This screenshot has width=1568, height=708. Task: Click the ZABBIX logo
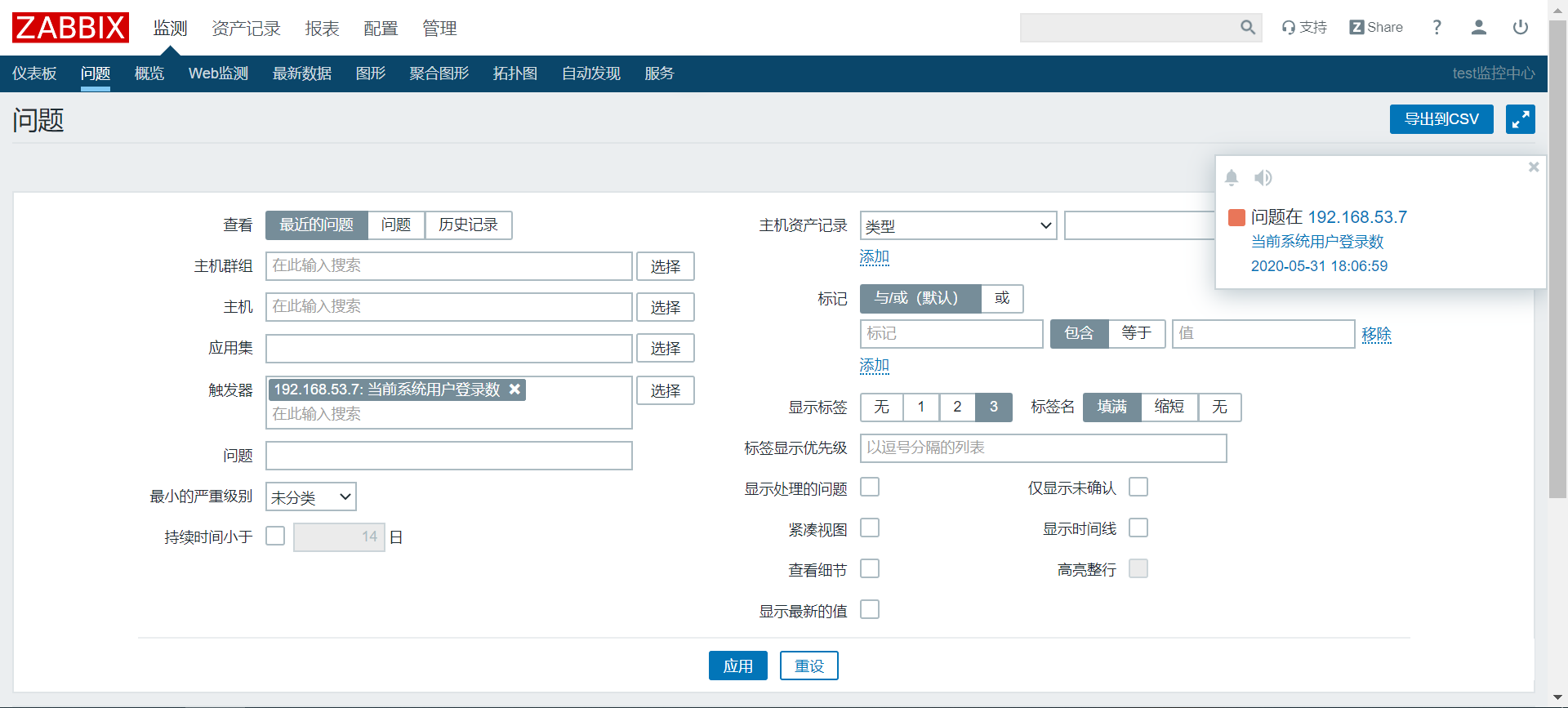tap(70, 28)
